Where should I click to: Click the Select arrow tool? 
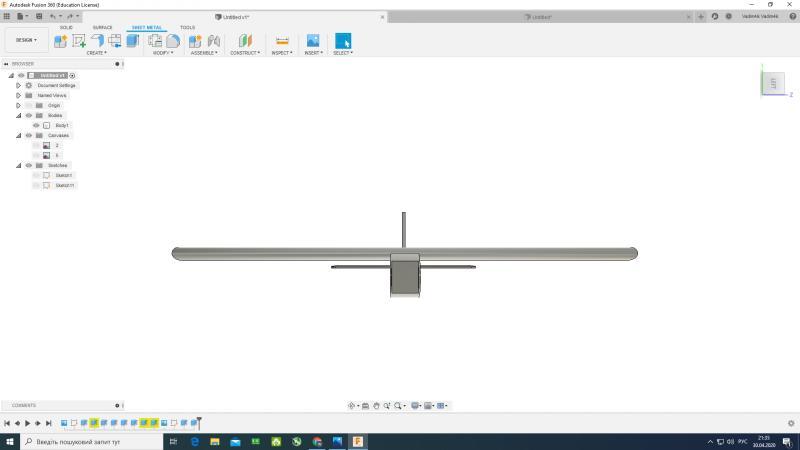pos(343,40)
